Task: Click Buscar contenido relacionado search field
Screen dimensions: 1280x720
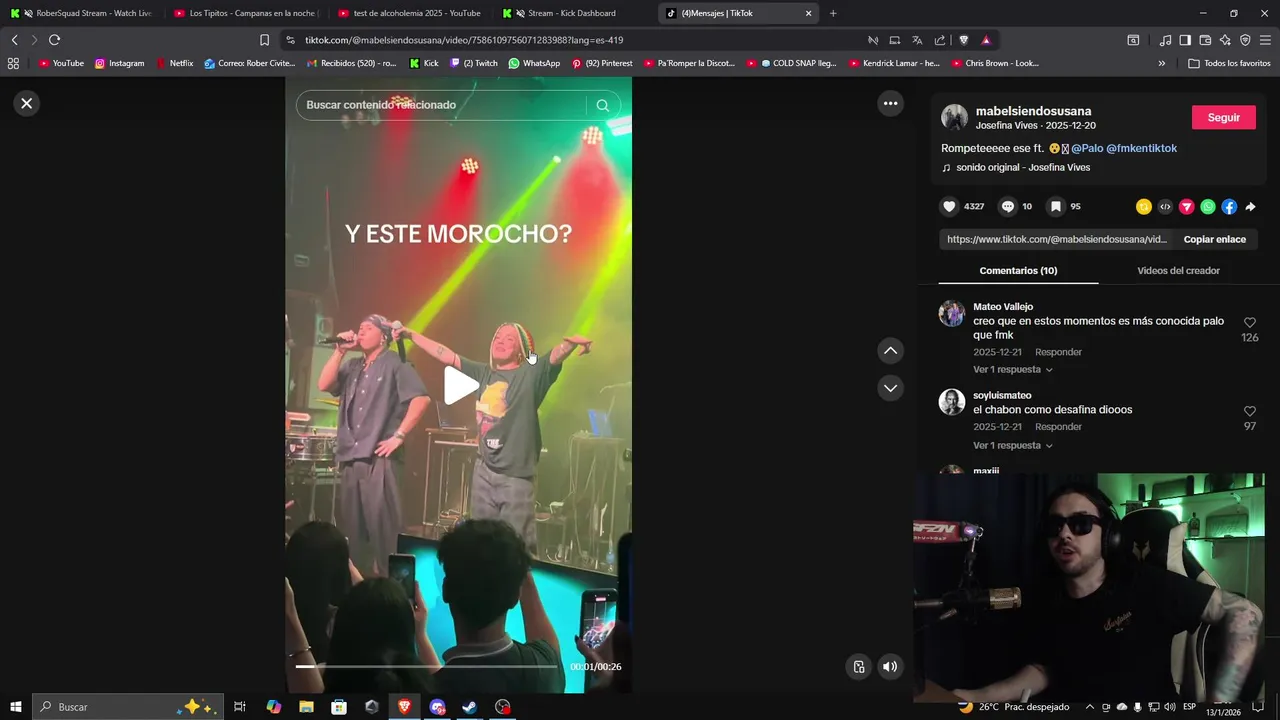Action: click(x=440, y=105)
